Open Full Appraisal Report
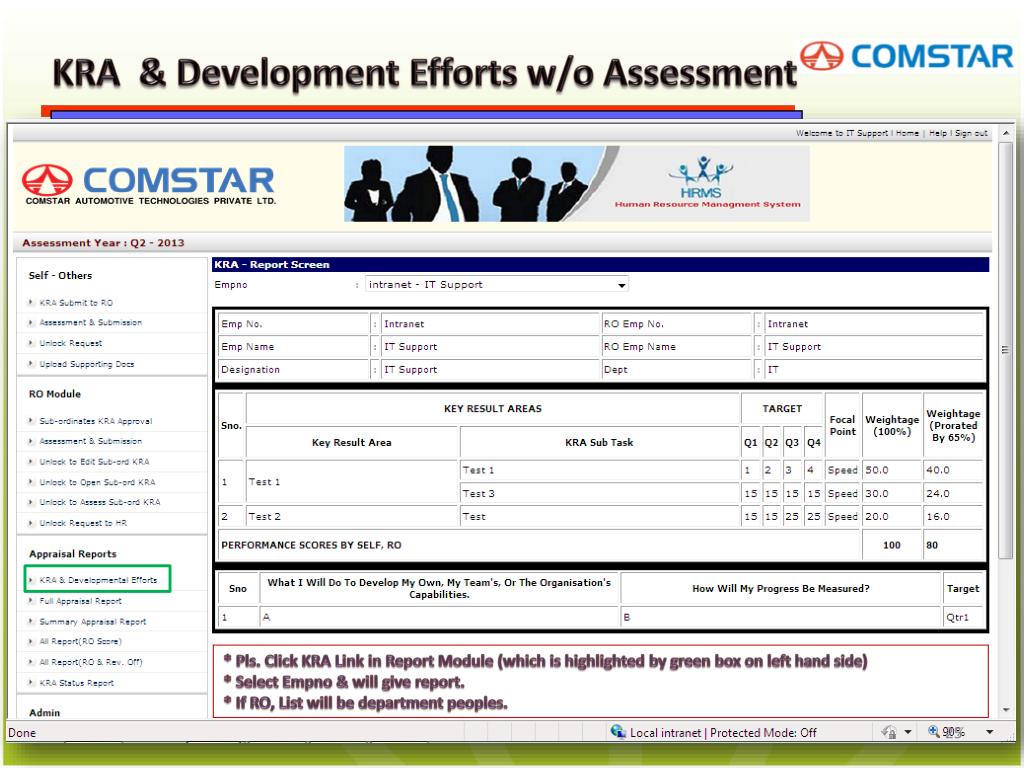The width and height of the screenshot is (1024, 768). [80, 601]
